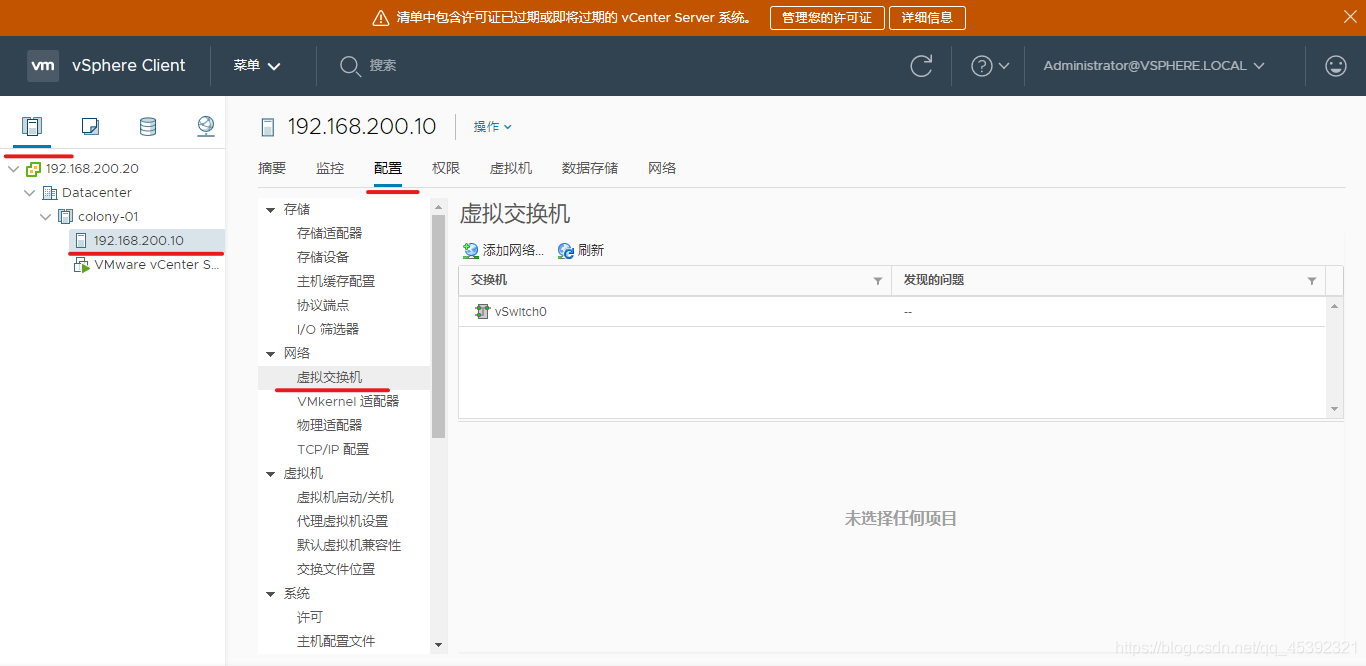Collapse the colony-01 cluster node
Image resolution: width=1366 pixels, height=666 pixels.
pos(45,217)
